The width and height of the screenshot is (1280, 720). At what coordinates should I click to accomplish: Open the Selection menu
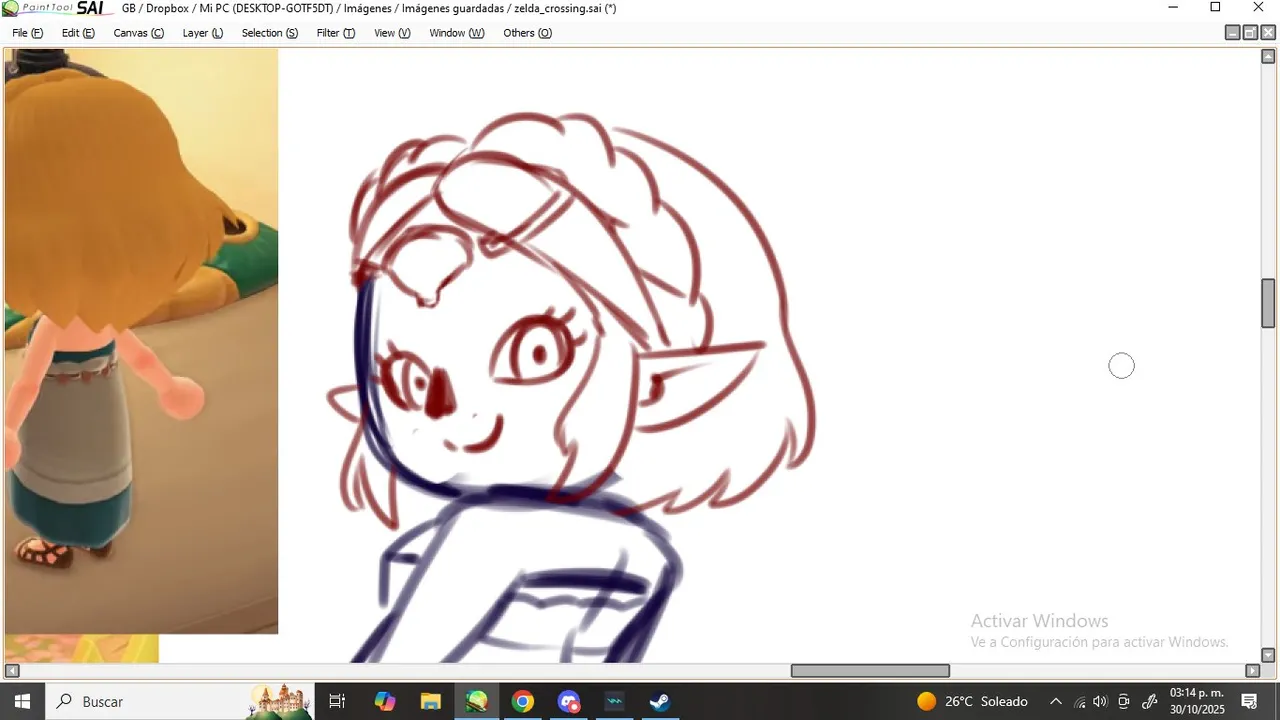(269, 33)
